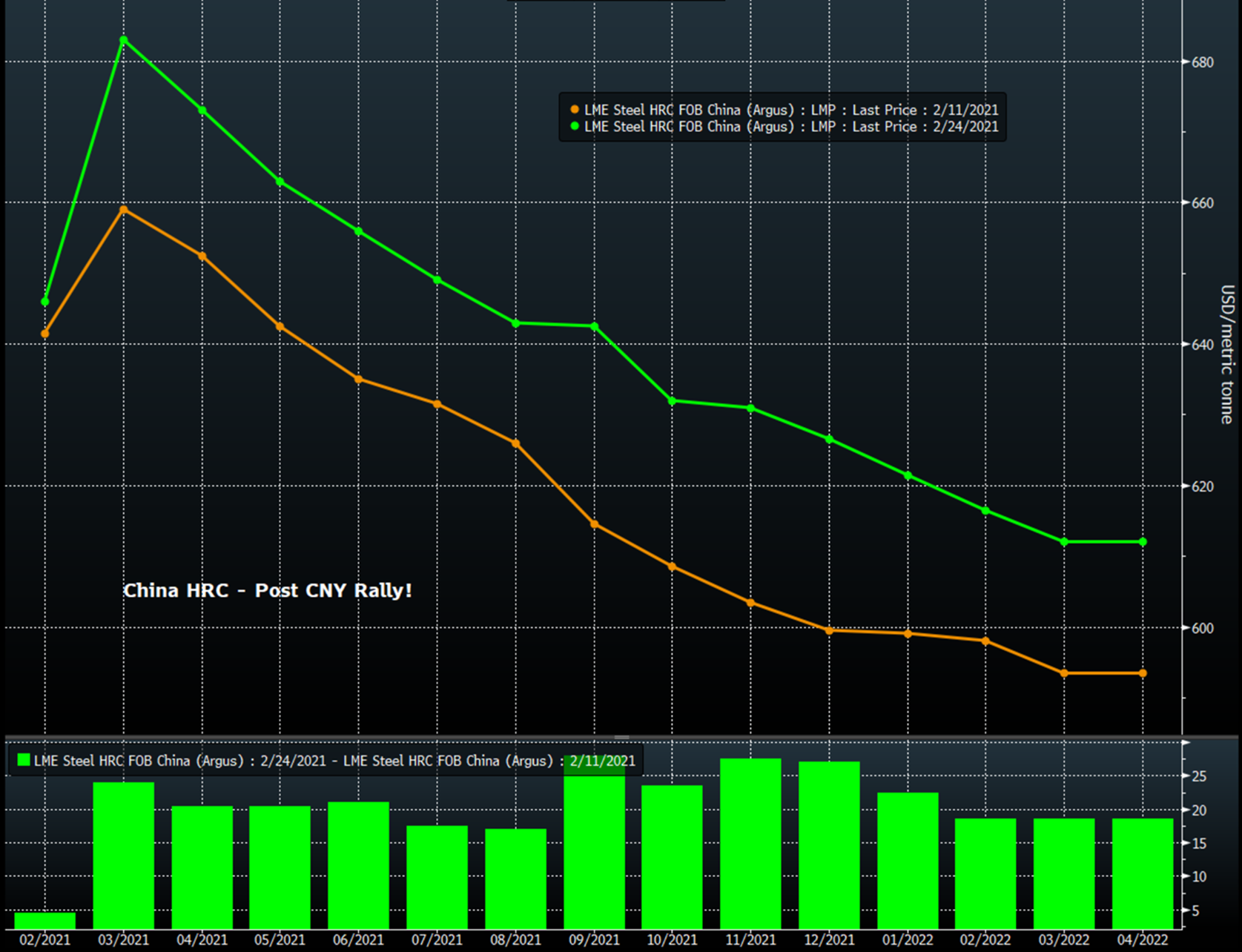Click the short spread bar for 02/2021
Viewport: 1242px width, 952px height.
[x=45, y=920]
